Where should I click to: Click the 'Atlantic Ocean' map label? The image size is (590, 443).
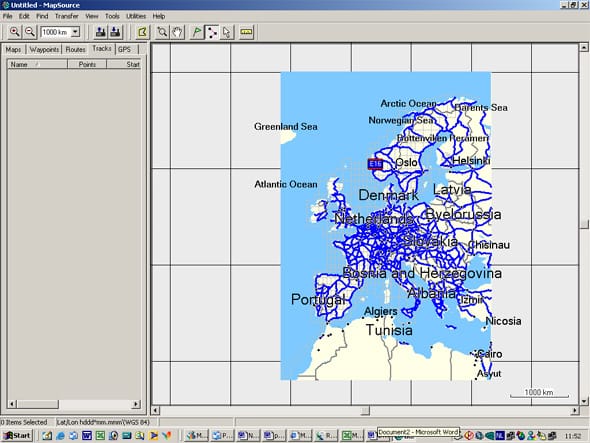click(286, 184)
